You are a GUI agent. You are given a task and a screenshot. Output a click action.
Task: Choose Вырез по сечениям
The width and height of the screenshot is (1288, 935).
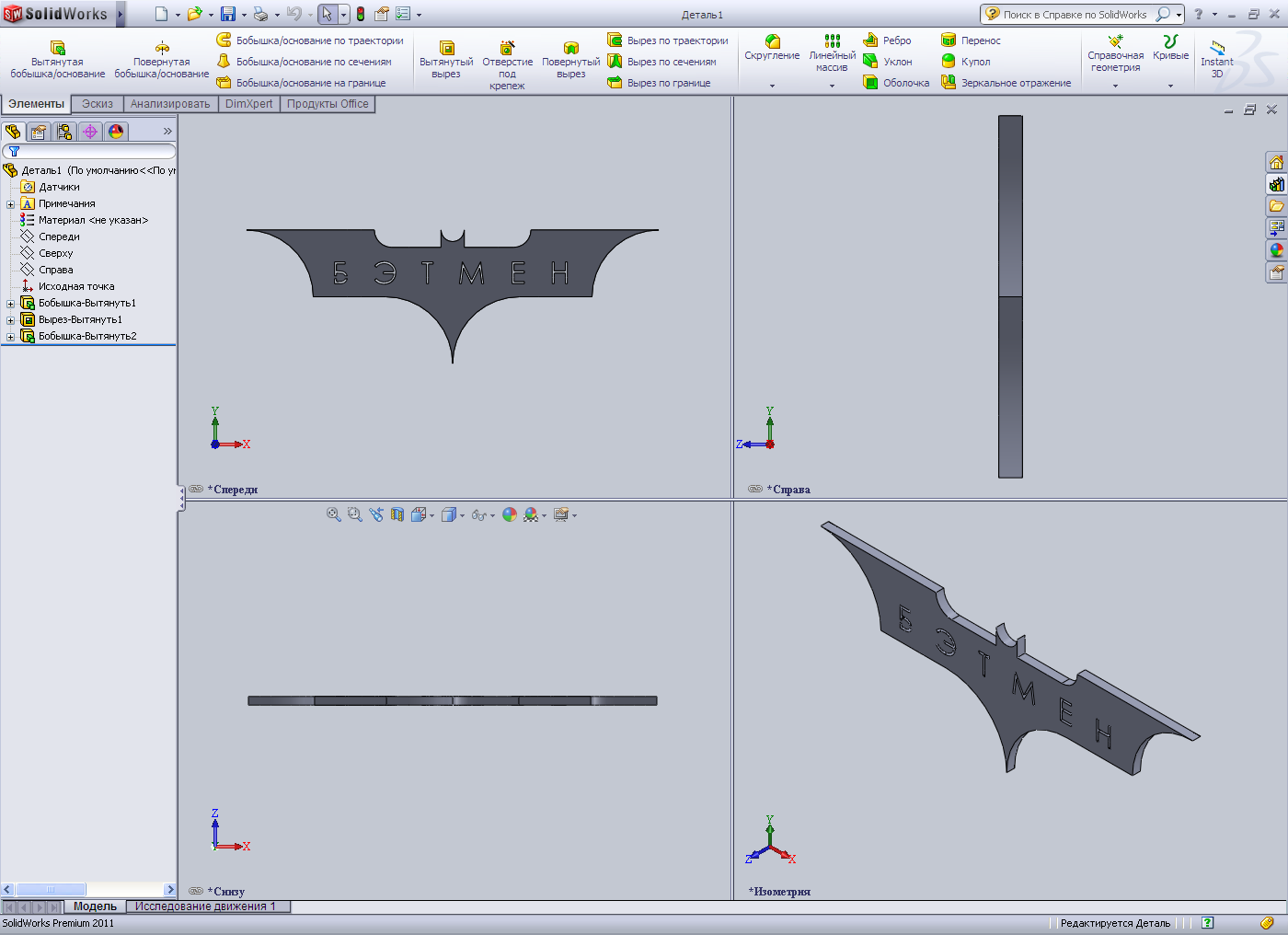(x=661, y=62)
